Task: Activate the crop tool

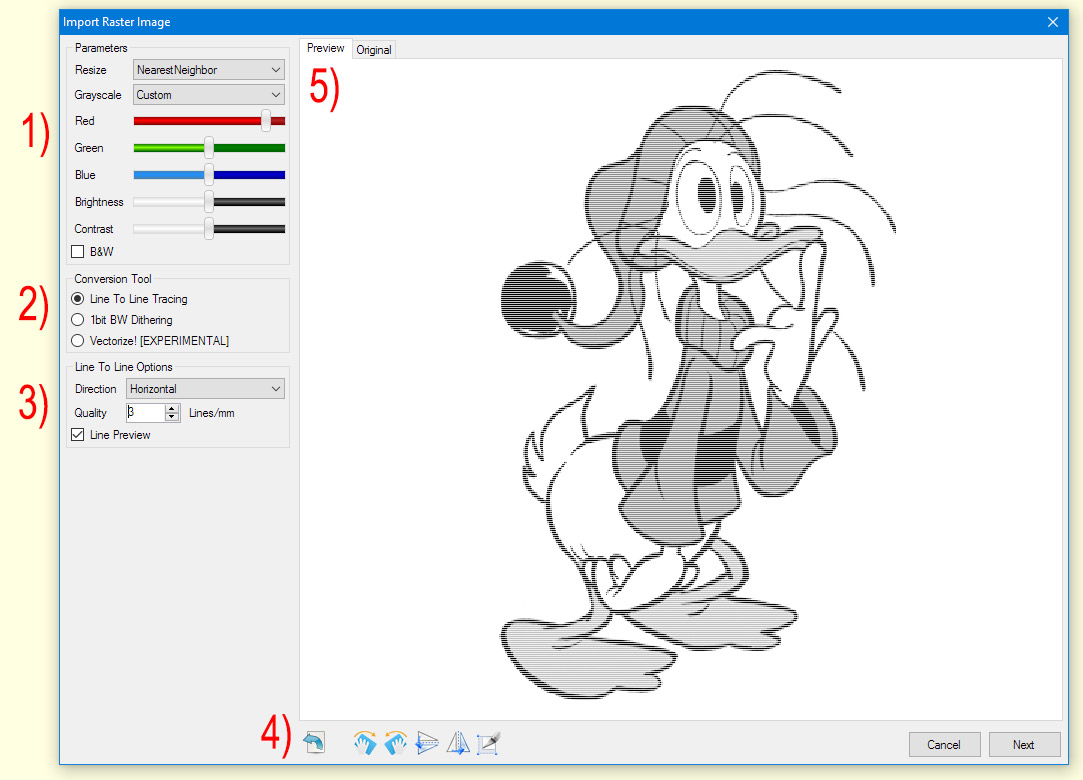Action: (x=488, y=743)
